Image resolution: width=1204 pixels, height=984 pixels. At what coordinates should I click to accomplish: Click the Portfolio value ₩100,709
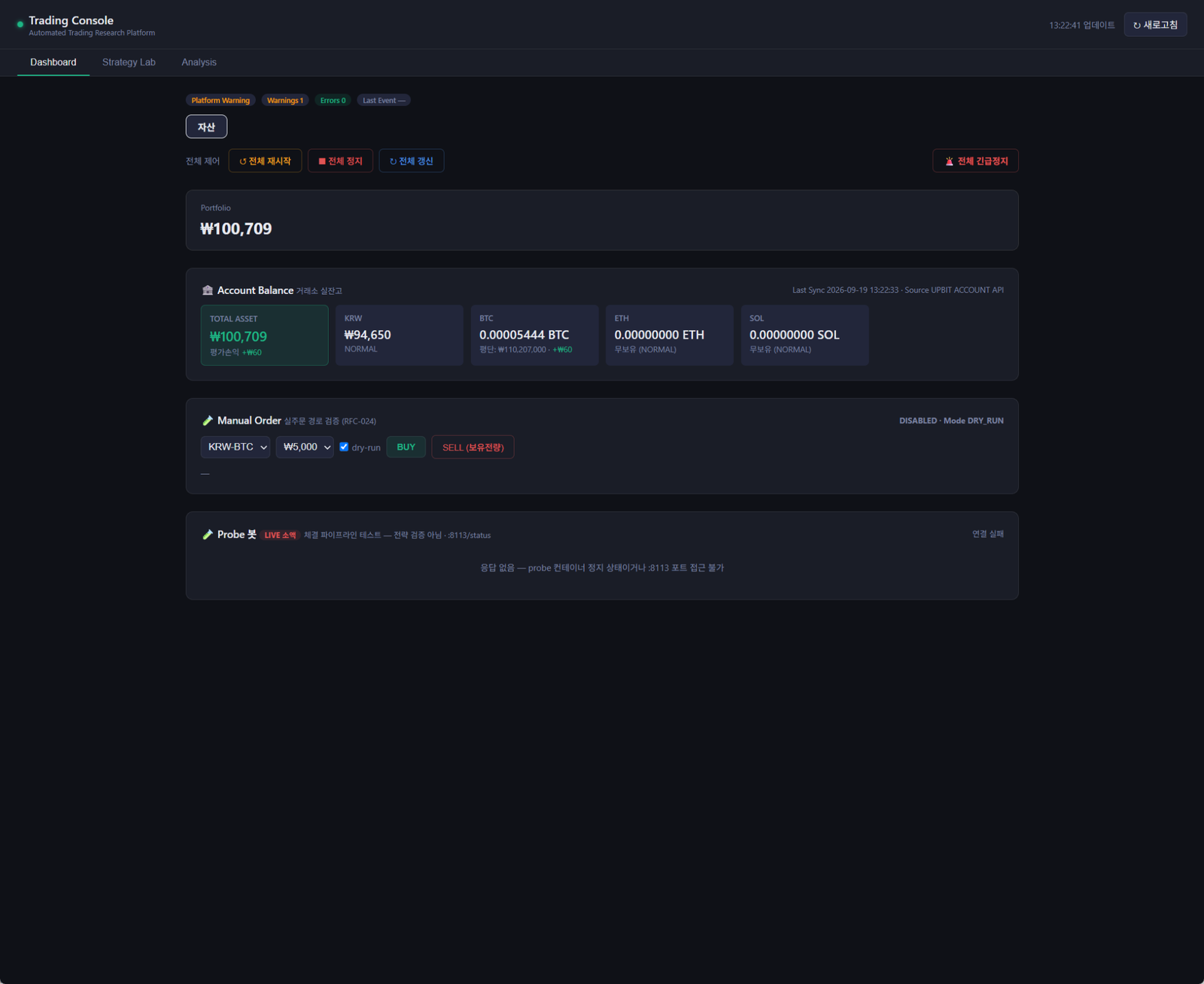point(236,229)
